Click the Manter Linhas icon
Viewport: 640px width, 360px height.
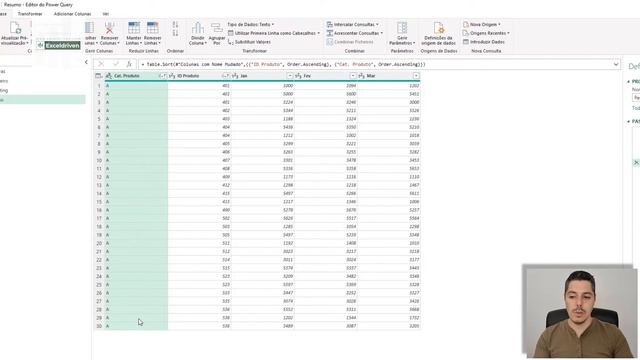coord(134,28)
